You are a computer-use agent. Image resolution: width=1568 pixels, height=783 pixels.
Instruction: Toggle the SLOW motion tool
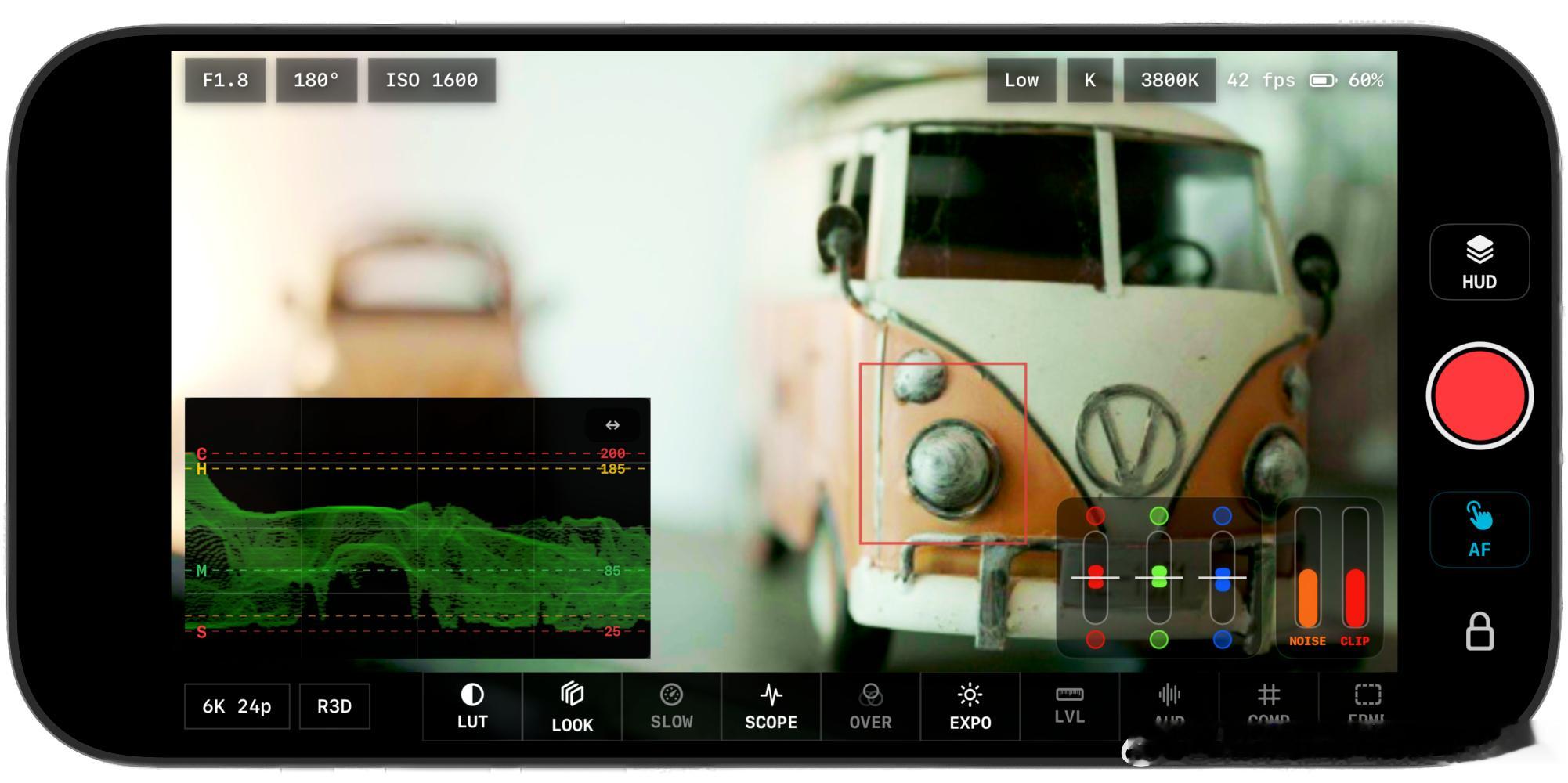click(x=671, y=706)
